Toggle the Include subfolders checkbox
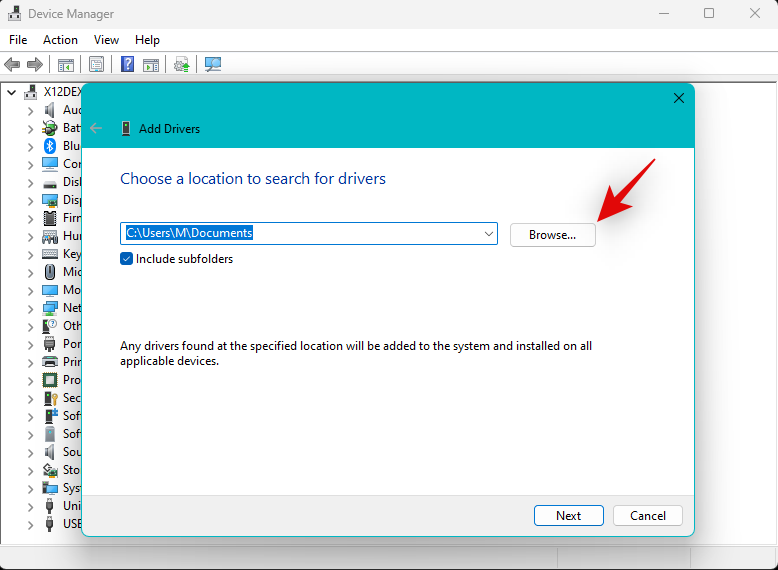The image size is (778, 570). pyautogui.click(x=126, y=258)
